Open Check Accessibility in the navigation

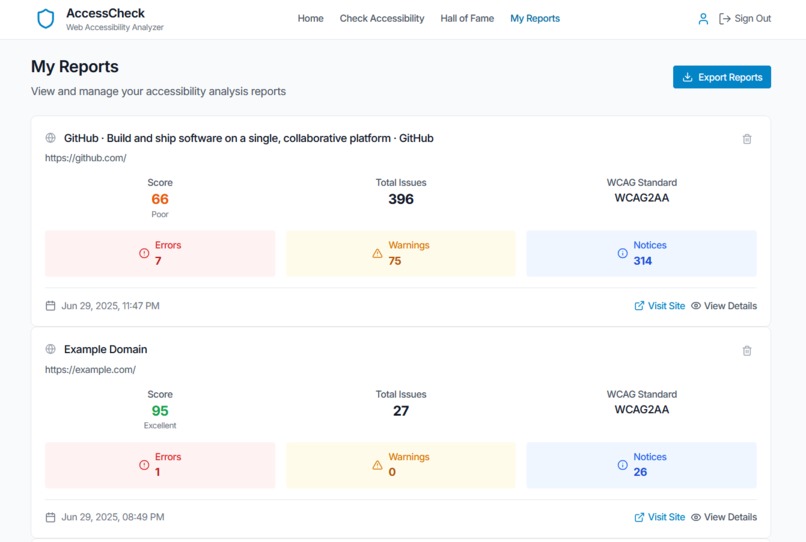coord(382,19)
